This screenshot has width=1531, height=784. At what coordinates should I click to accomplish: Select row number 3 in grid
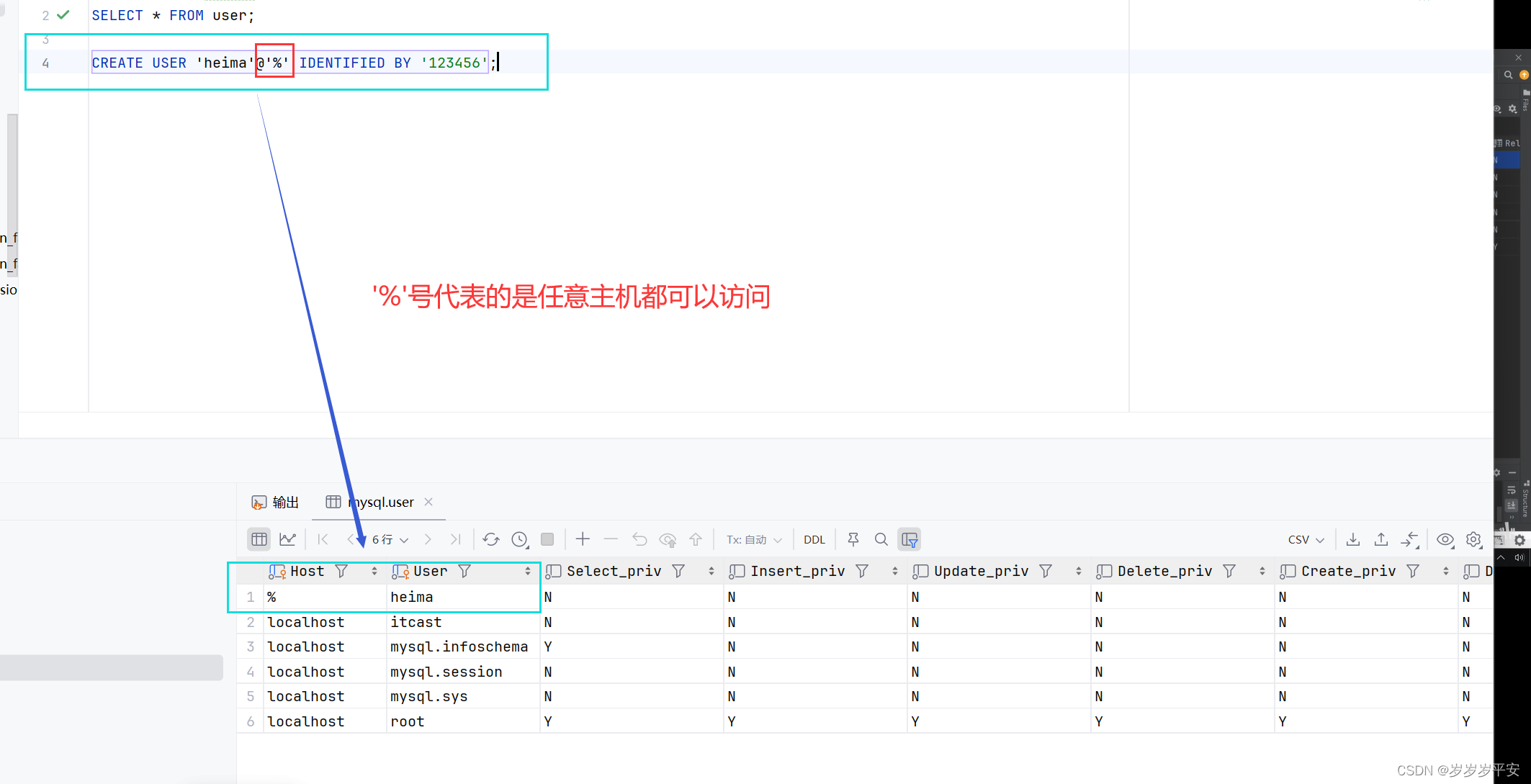pyautogui.click(x=251, y=646)
